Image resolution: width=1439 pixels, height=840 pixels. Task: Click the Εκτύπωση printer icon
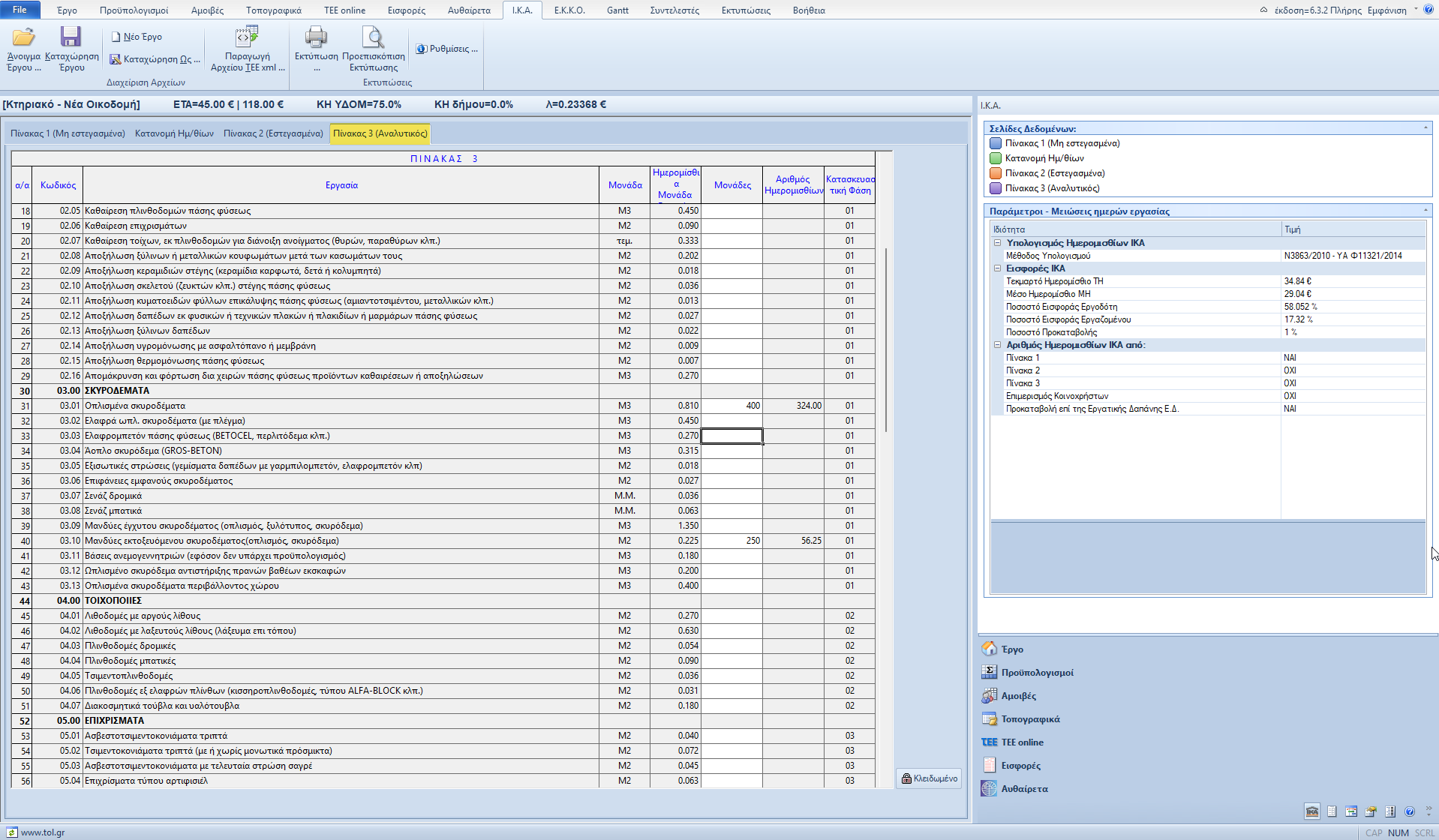click(316, 37)
